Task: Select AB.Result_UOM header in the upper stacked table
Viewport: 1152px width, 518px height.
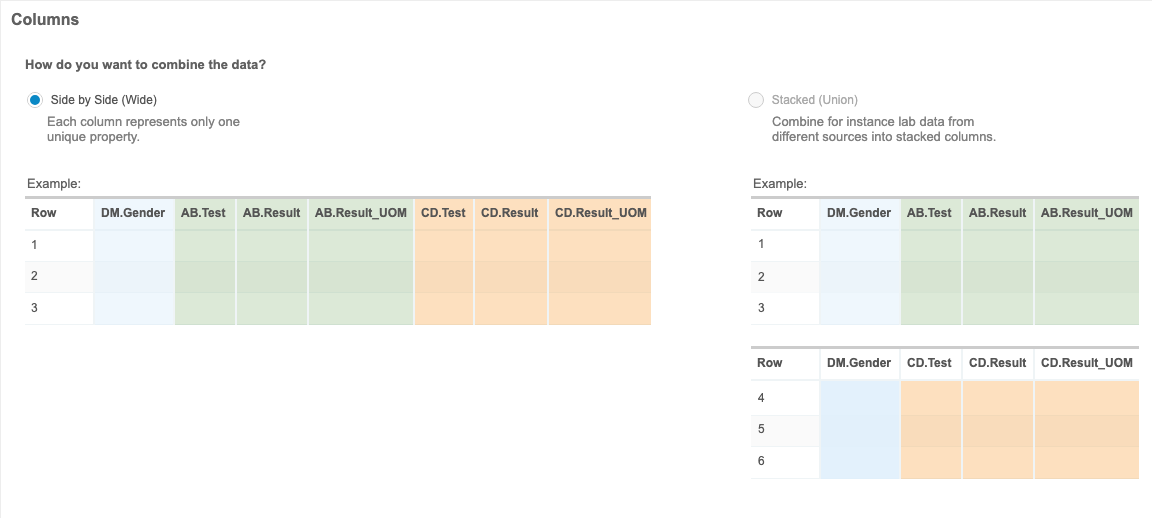Action: tap(1086, 213)
